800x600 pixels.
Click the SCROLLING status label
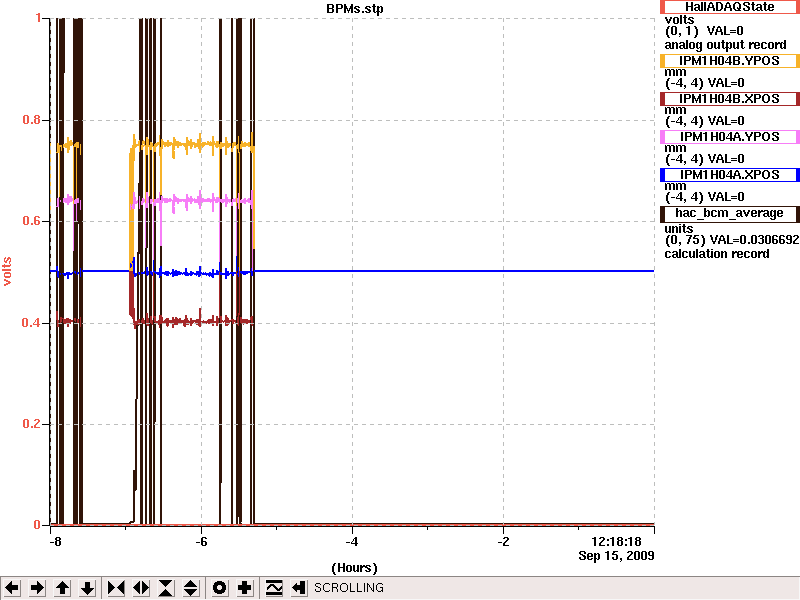[349, 588]
